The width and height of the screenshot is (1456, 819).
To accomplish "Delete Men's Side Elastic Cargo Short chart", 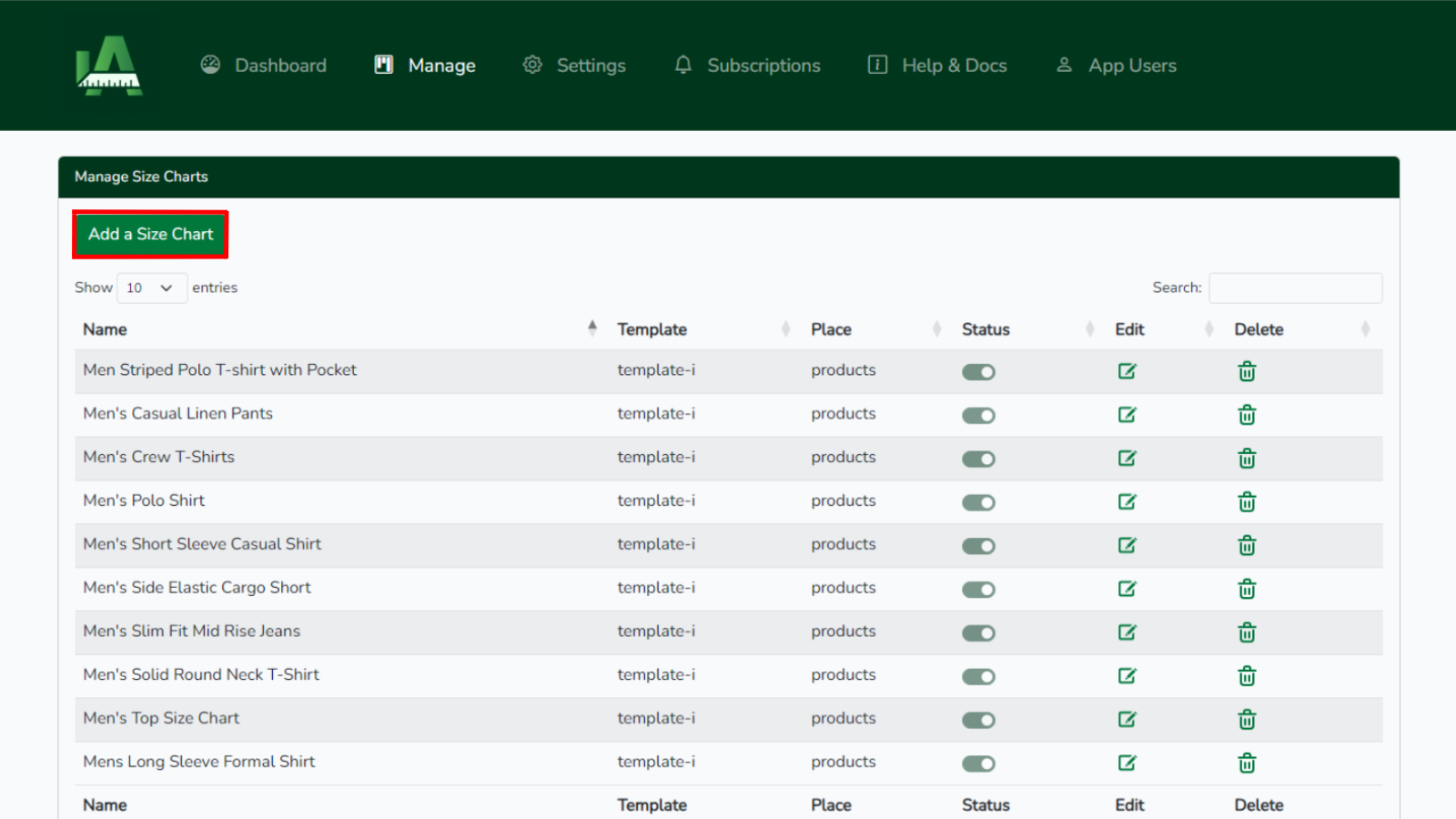I will (1247, 590).
